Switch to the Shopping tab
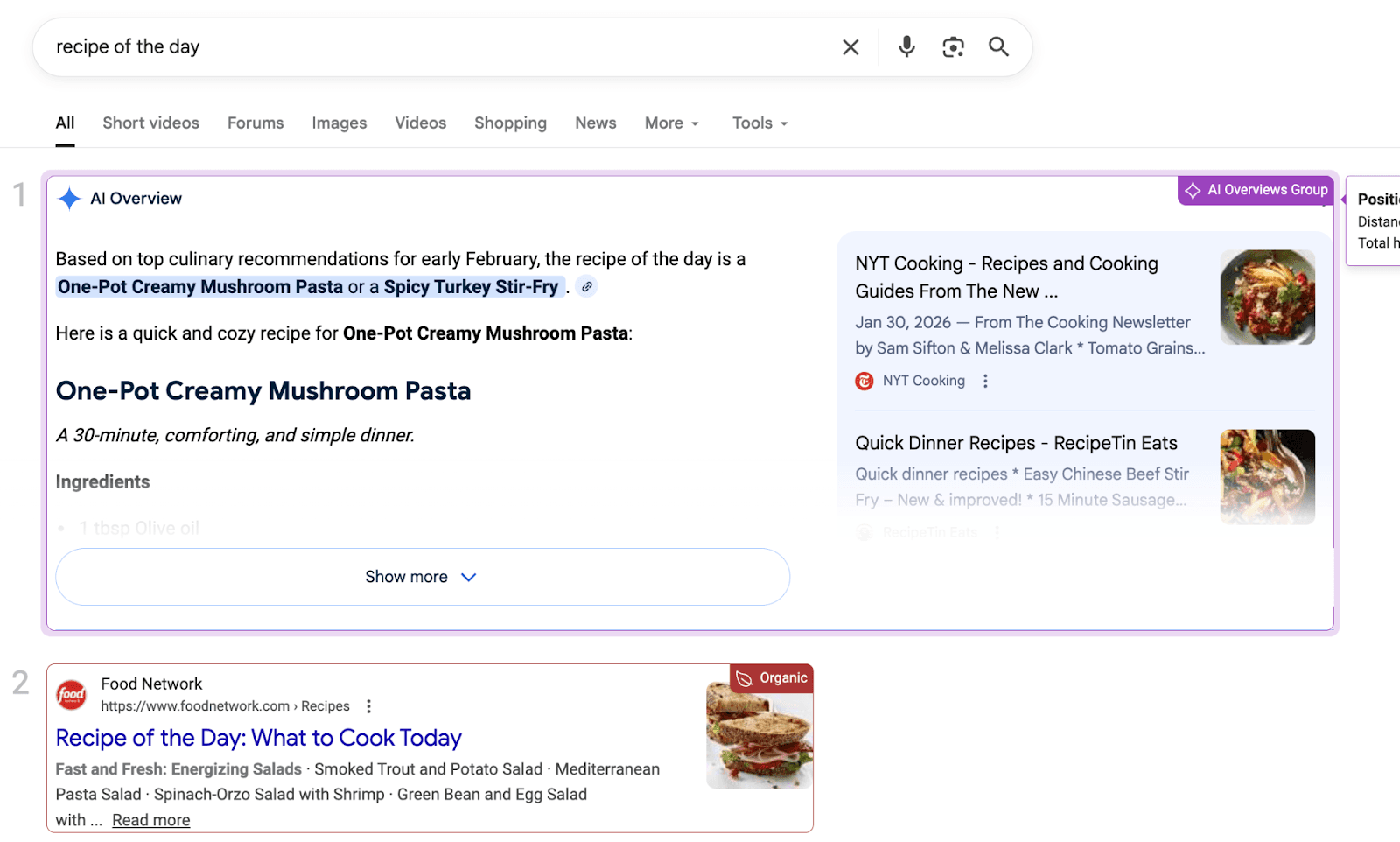 pos(511,123)
